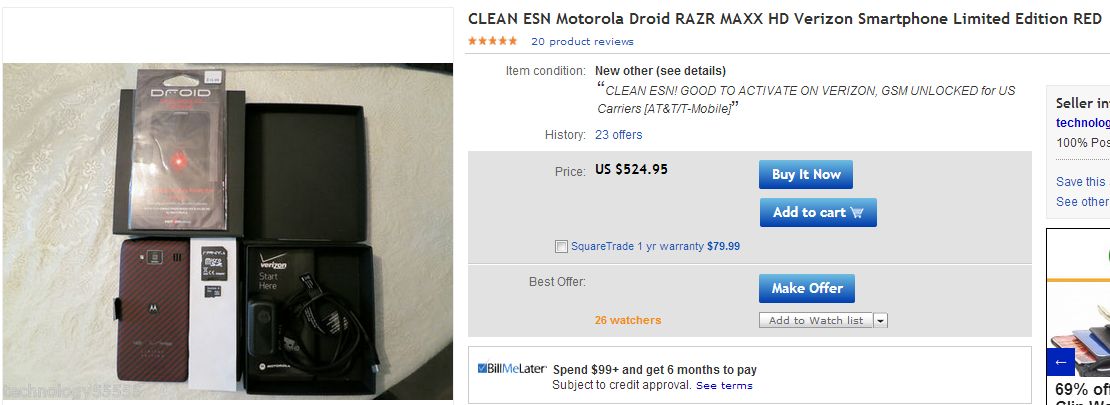Click the Buy It Now button
This screenshot has width=1110, height=405.
(x=805, y=174)
